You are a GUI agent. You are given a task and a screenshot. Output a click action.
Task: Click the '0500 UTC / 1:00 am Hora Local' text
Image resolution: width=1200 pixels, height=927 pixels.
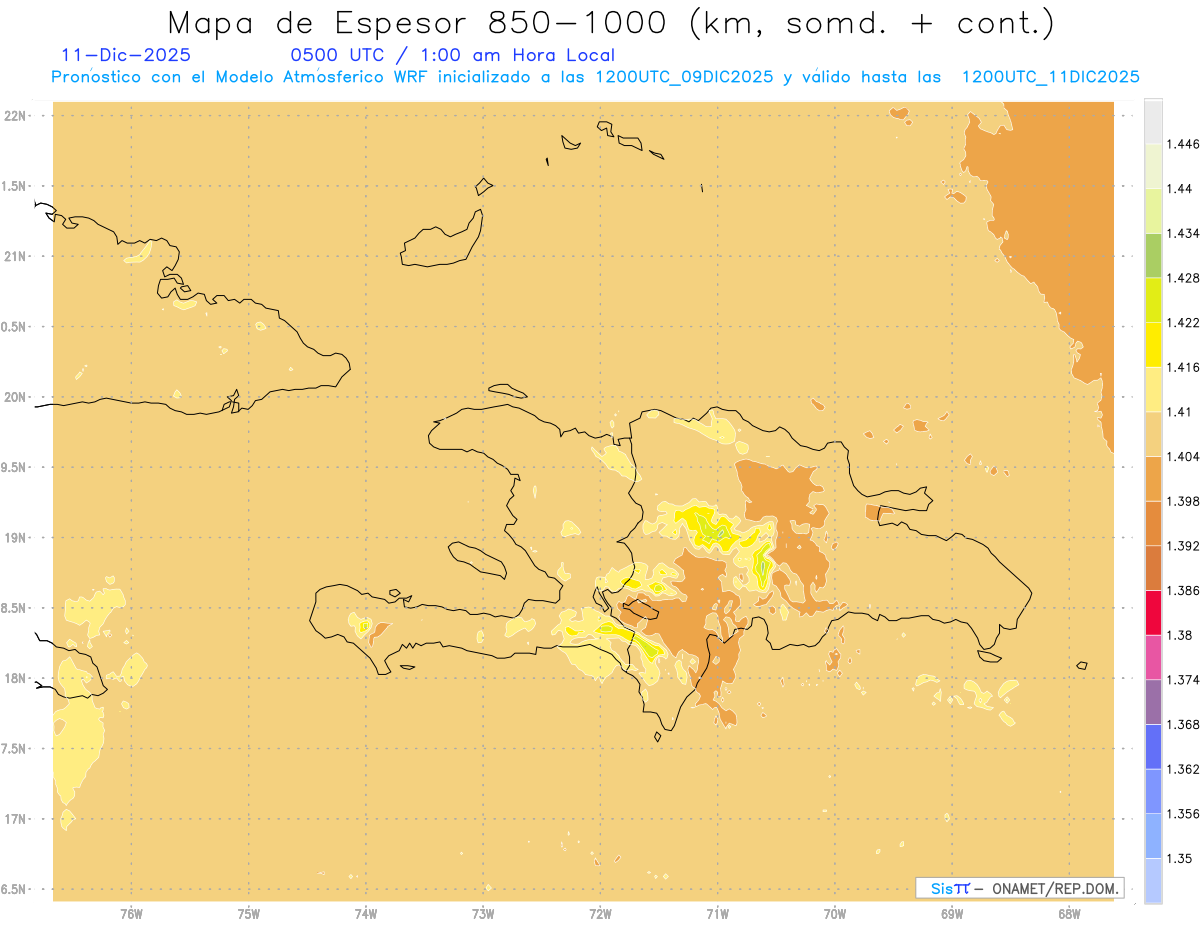tap(452, 55)
